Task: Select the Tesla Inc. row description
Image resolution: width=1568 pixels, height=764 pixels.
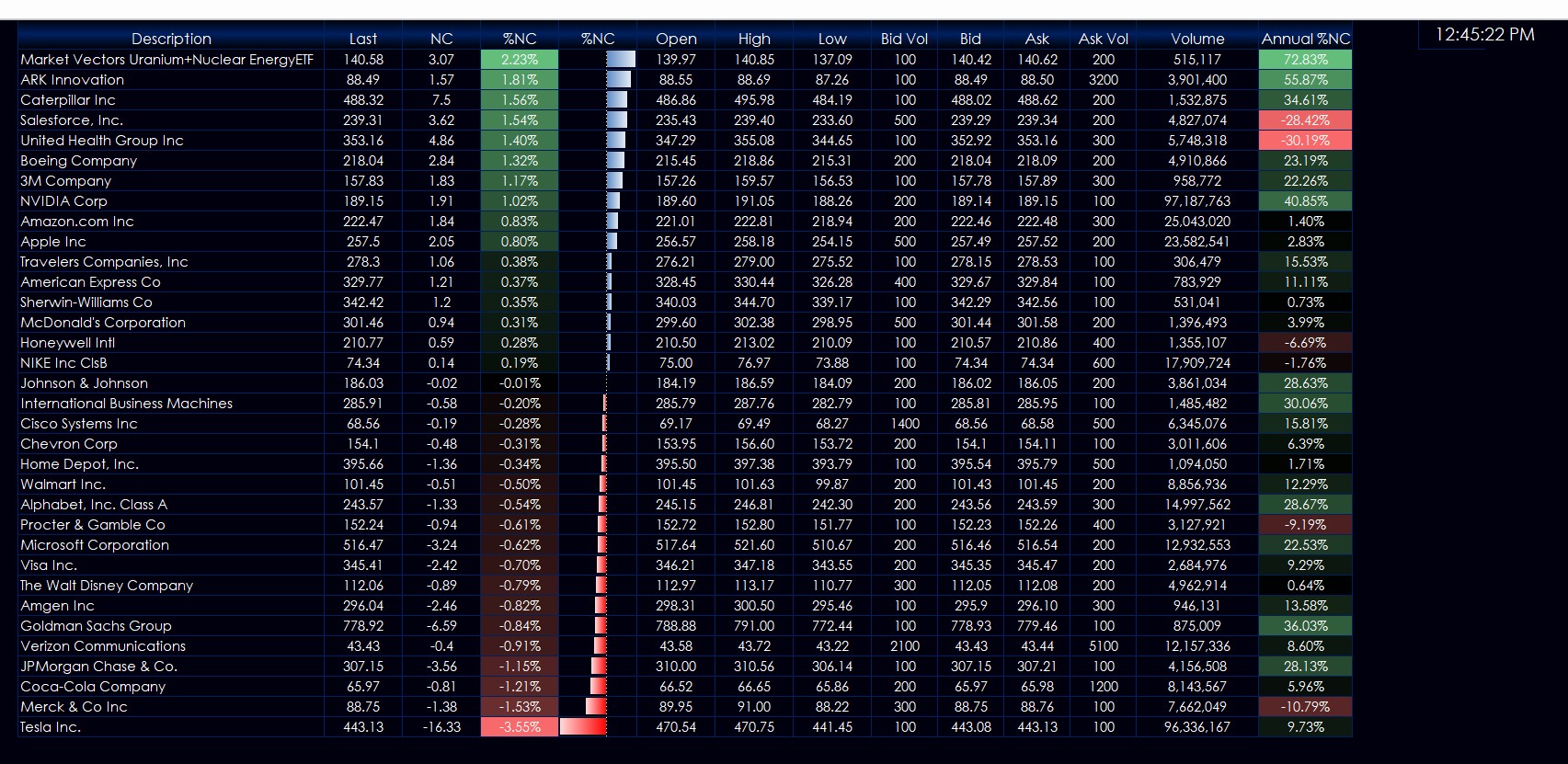Action: [x=51, y=727]
